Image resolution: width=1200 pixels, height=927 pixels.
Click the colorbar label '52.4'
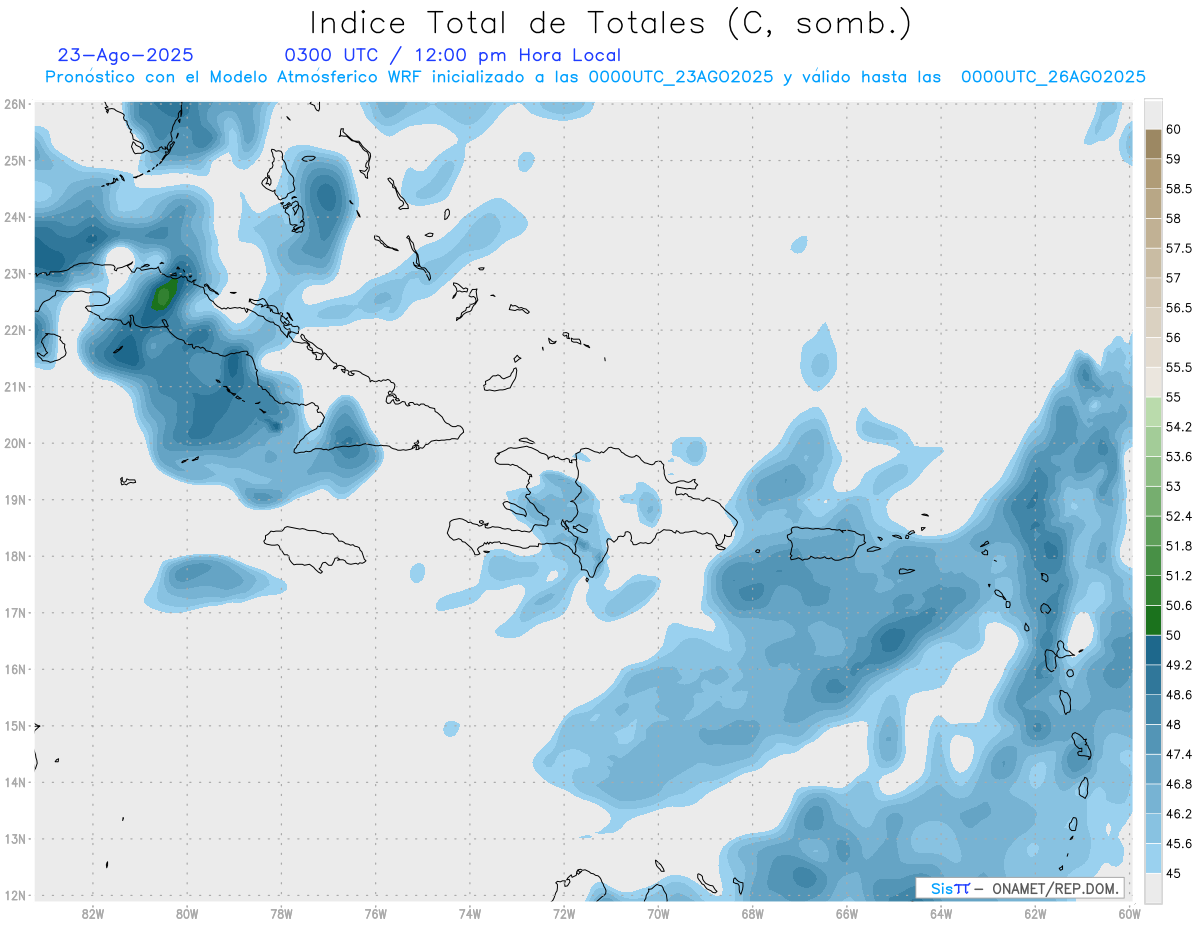tap(1178, 516)
